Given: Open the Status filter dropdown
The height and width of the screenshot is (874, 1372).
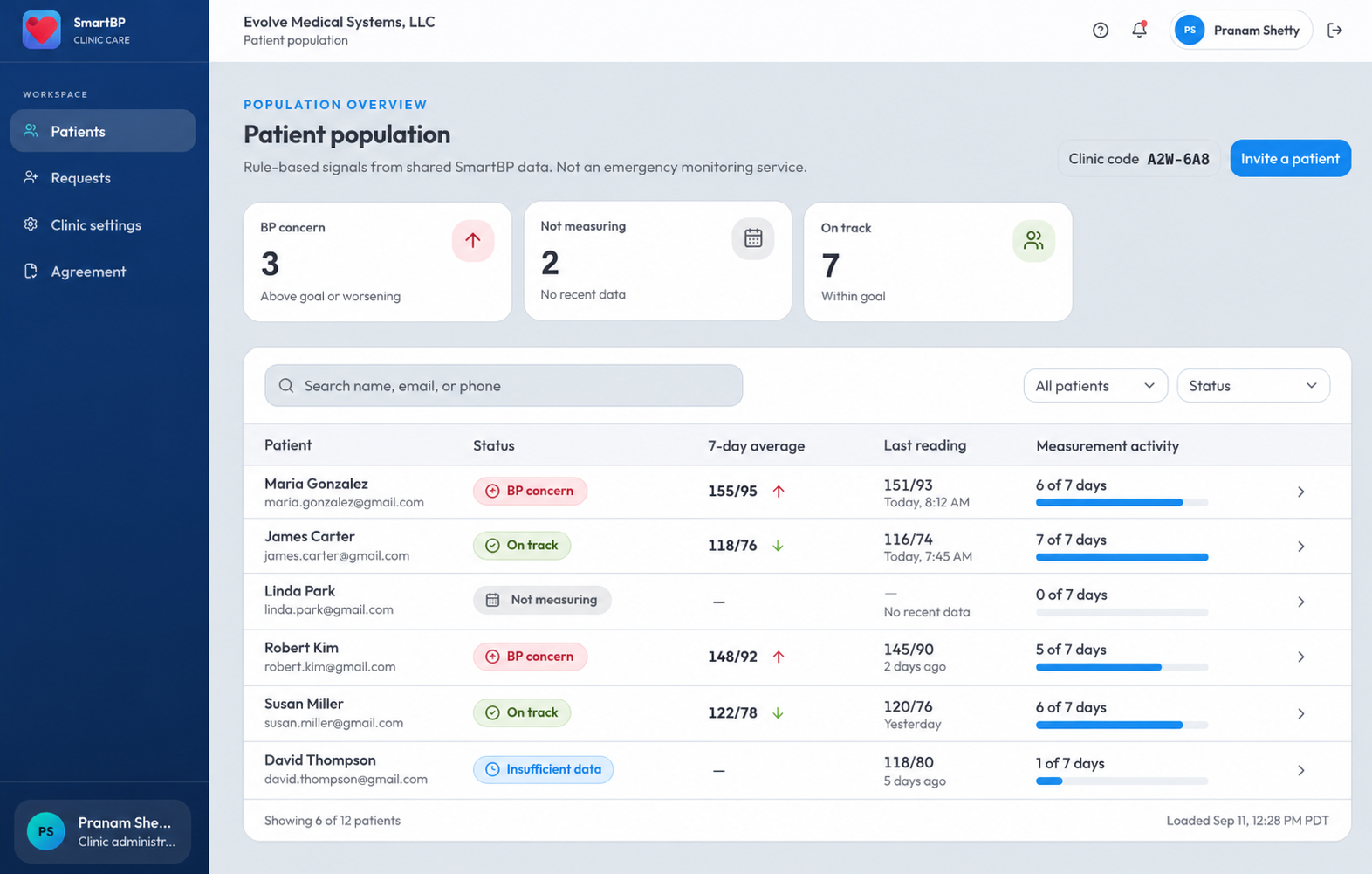Looking at the screenshot, I should tap(1253, 386).
